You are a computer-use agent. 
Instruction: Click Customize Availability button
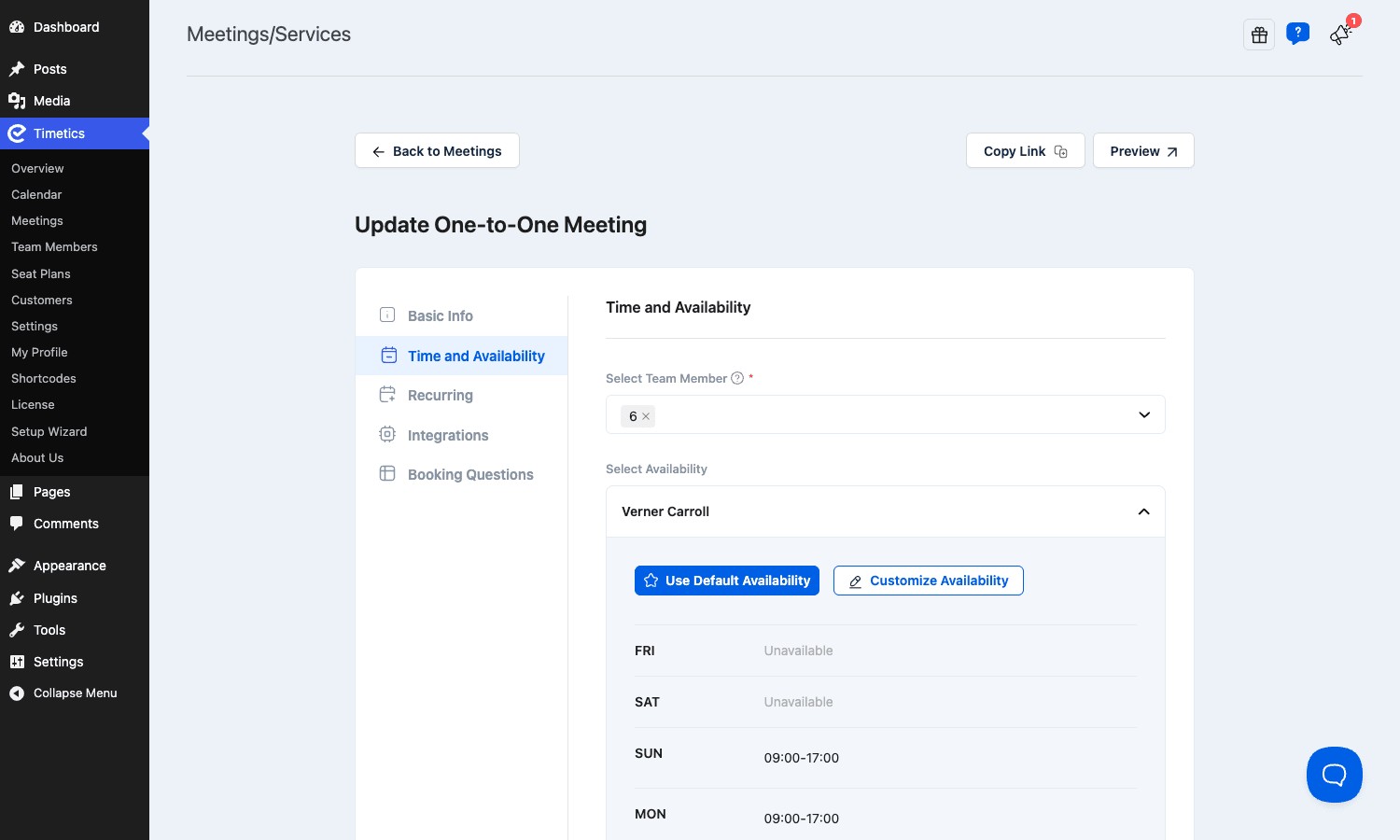pos(929,581)
